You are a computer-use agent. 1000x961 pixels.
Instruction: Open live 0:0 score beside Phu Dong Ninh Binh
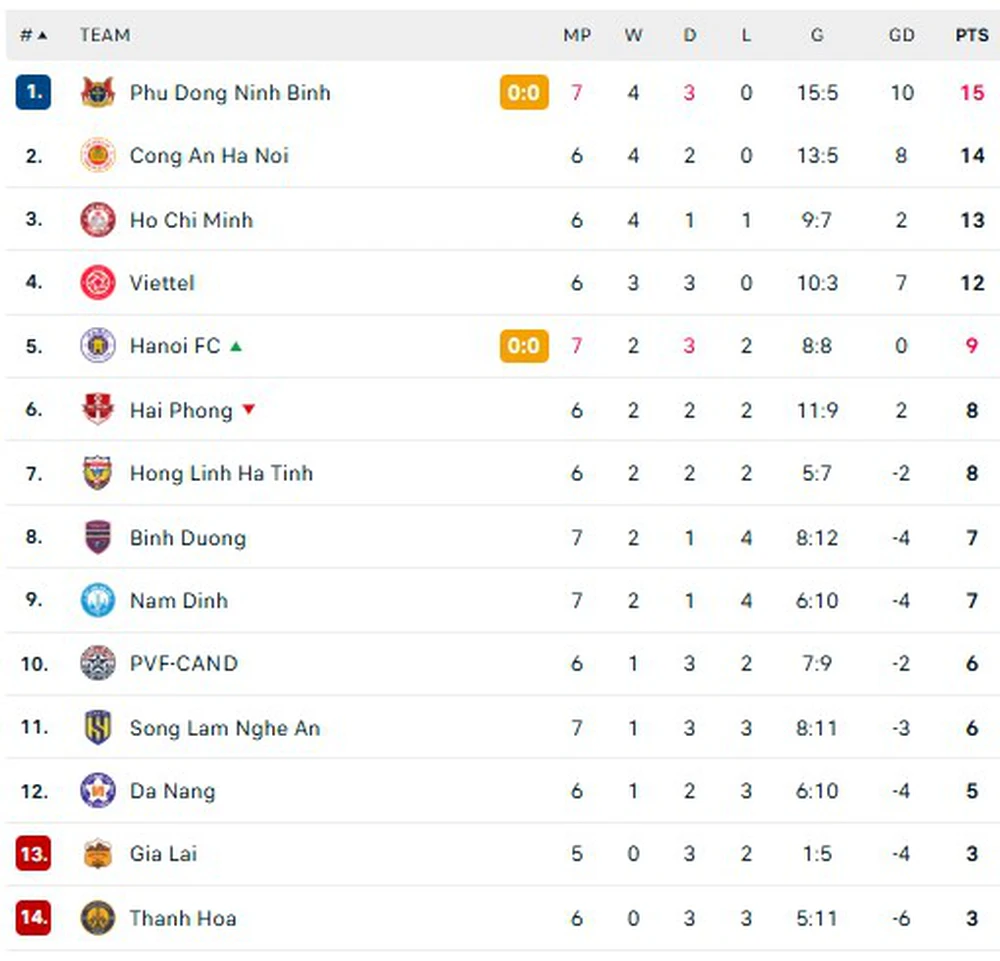[524, 93]
